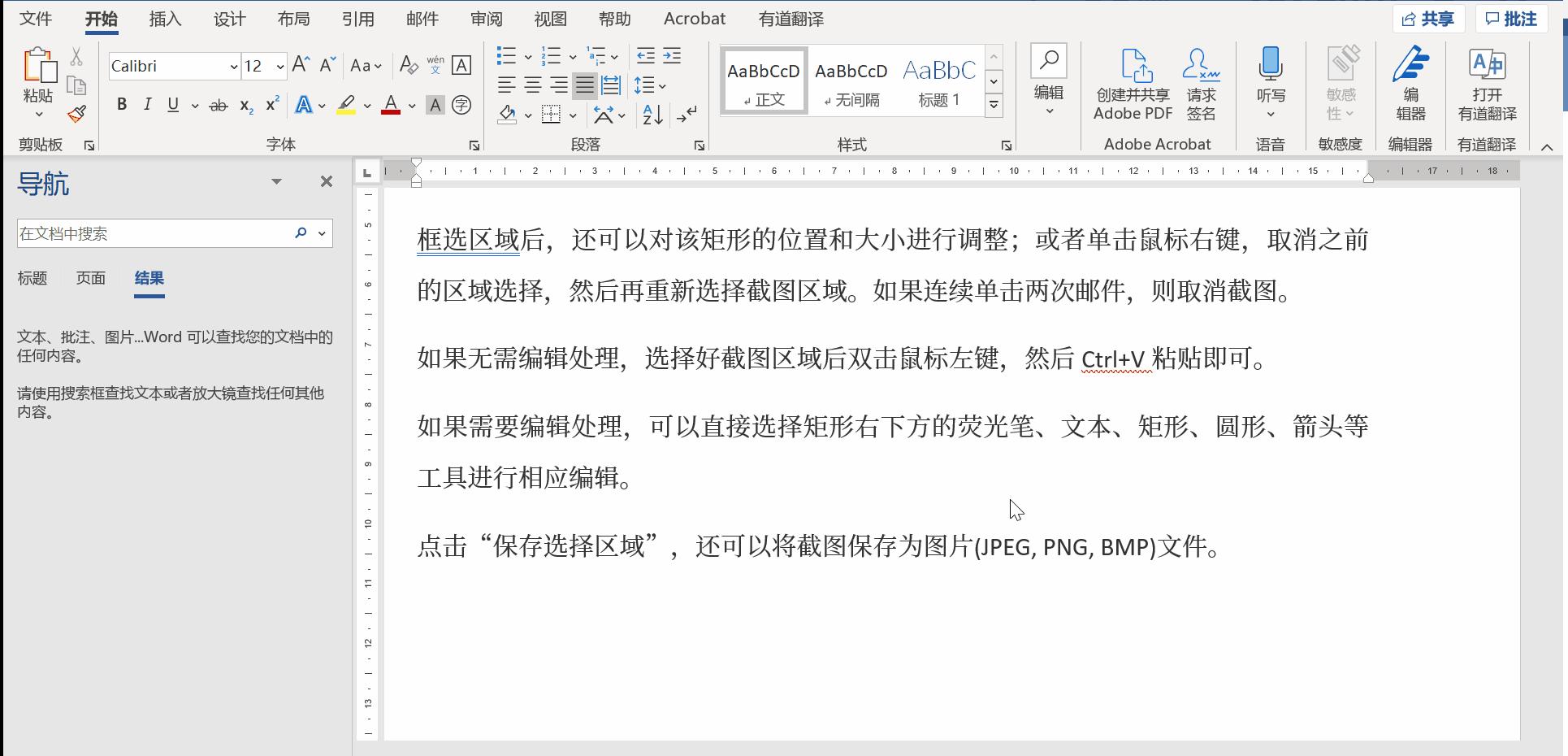Open the font size dropdown
Screen dimensions: 1568x756
280,66
